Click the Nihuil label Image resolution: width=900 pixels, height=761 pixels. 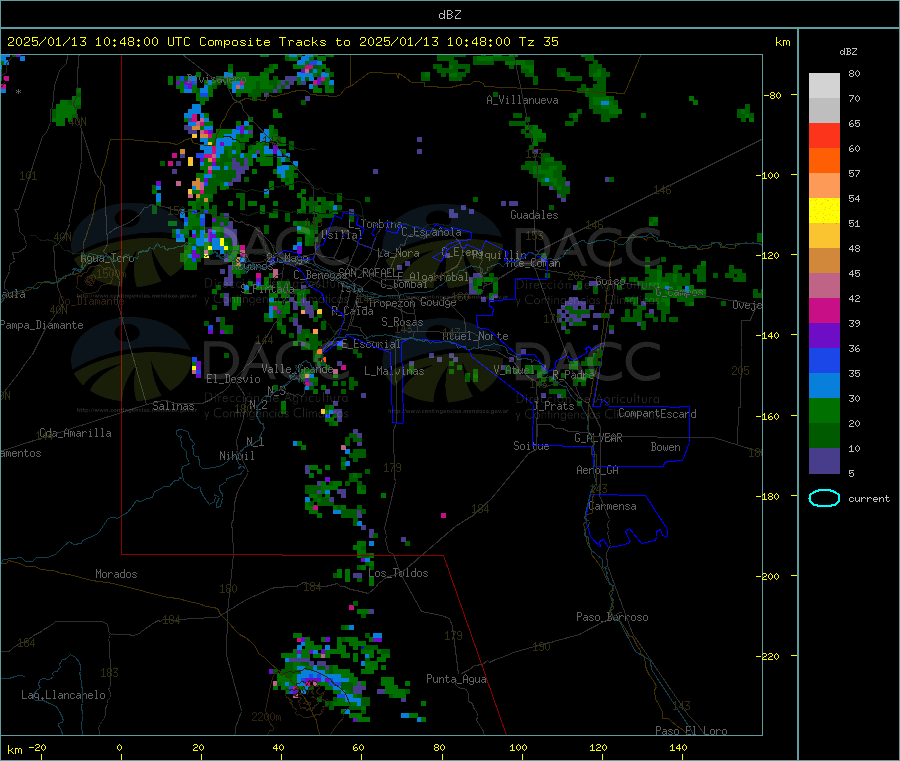pyautogui.click(x=236, y=456)
